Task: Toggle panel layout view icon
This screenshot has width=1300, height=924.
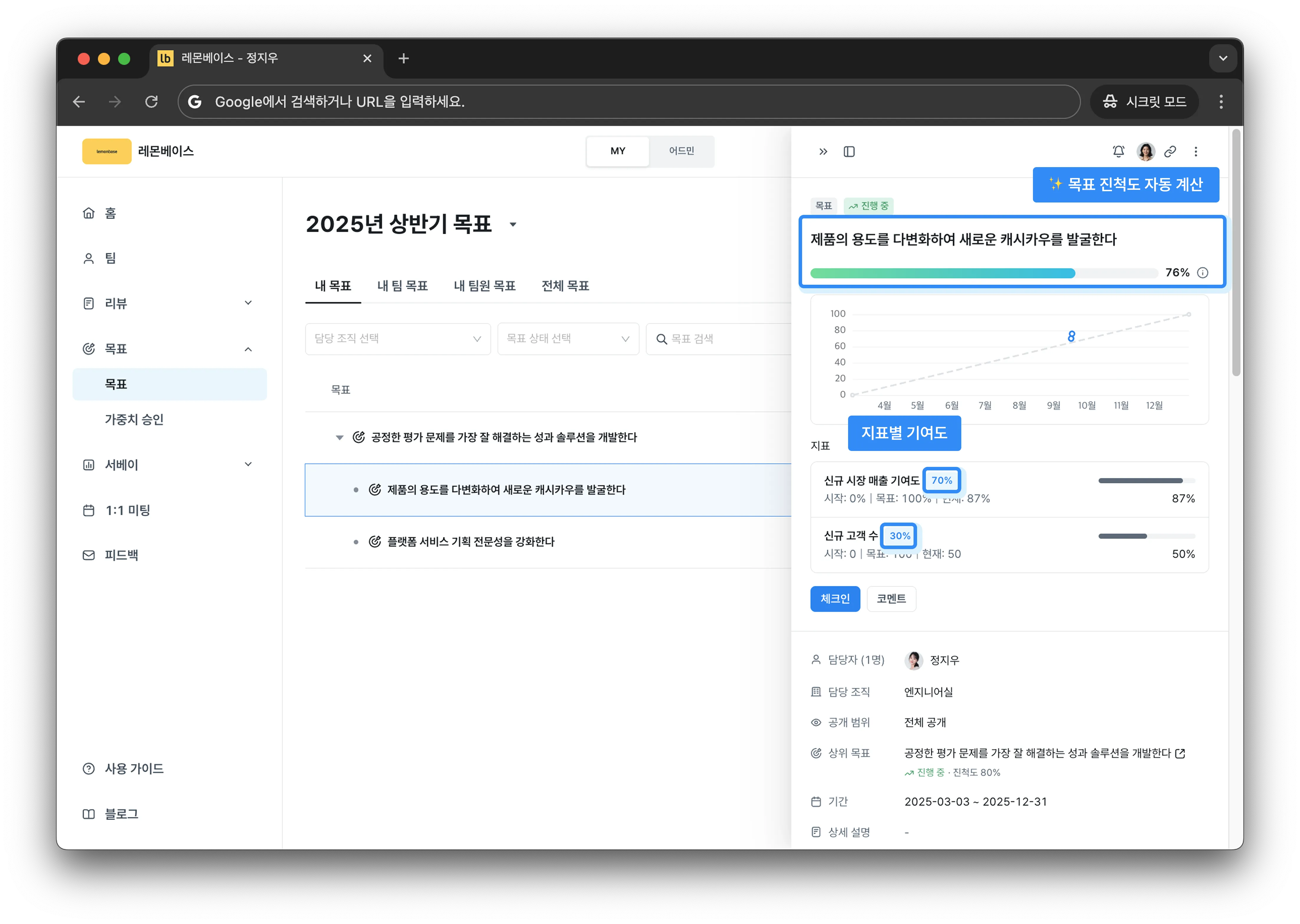Action: 849,151
